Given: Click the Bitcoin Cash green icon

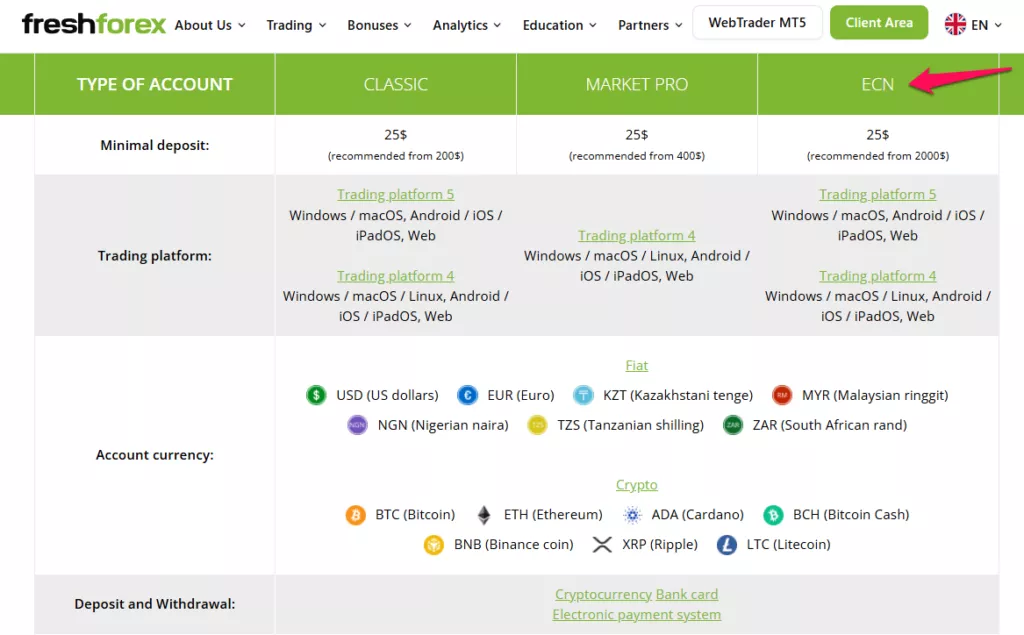Looking at the screenshot, I should coord(773,515).
